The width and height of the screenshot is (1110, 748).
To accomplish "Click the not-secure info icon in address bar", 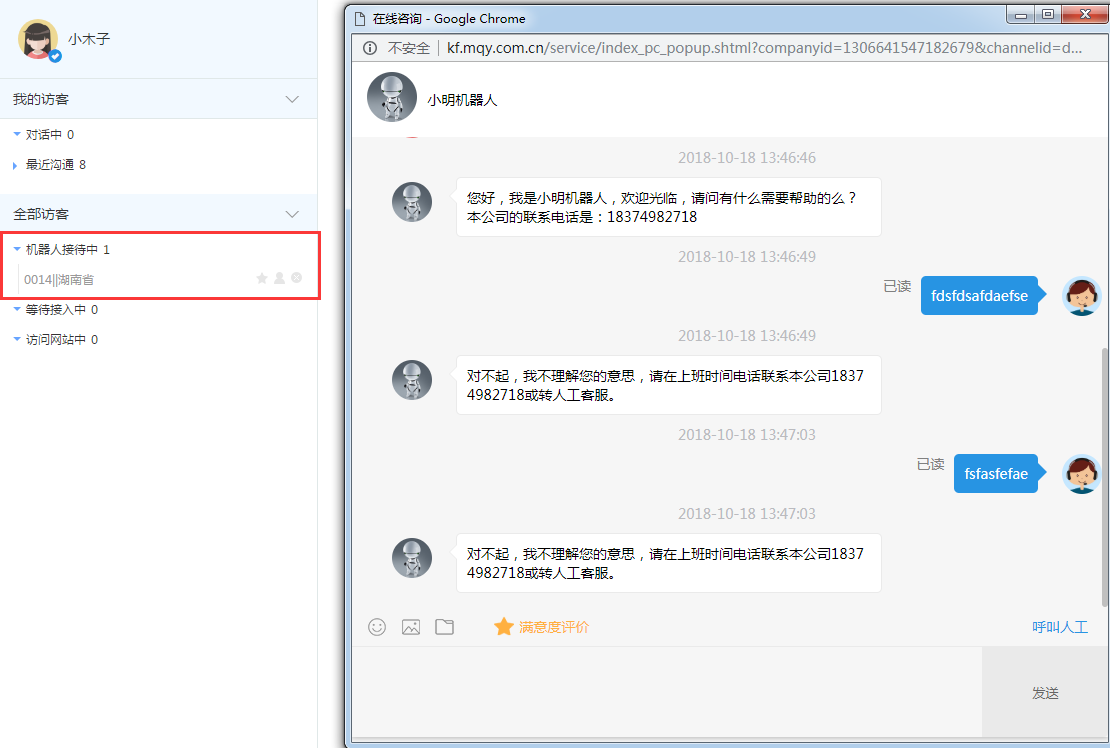I will click(x=369, y=48).
